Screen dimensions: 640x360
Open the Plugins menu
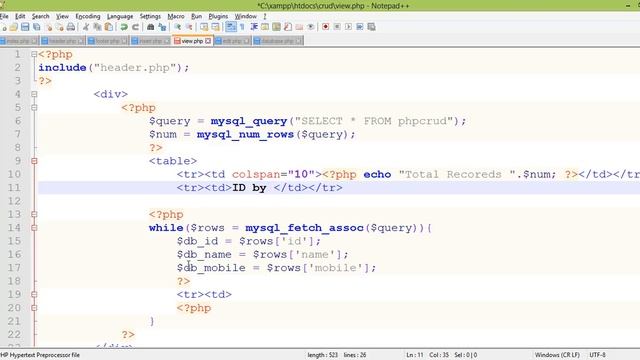[218, 16]
